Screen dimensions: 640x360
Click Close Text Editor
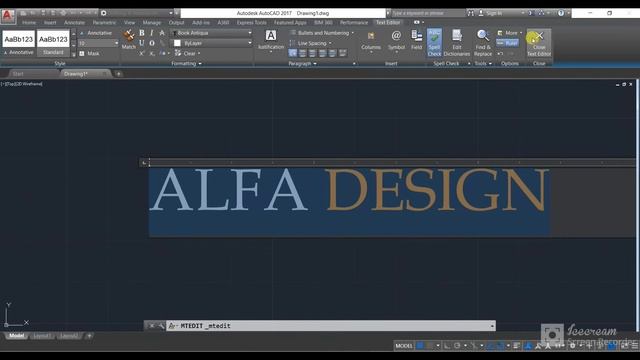coord(539,42)
